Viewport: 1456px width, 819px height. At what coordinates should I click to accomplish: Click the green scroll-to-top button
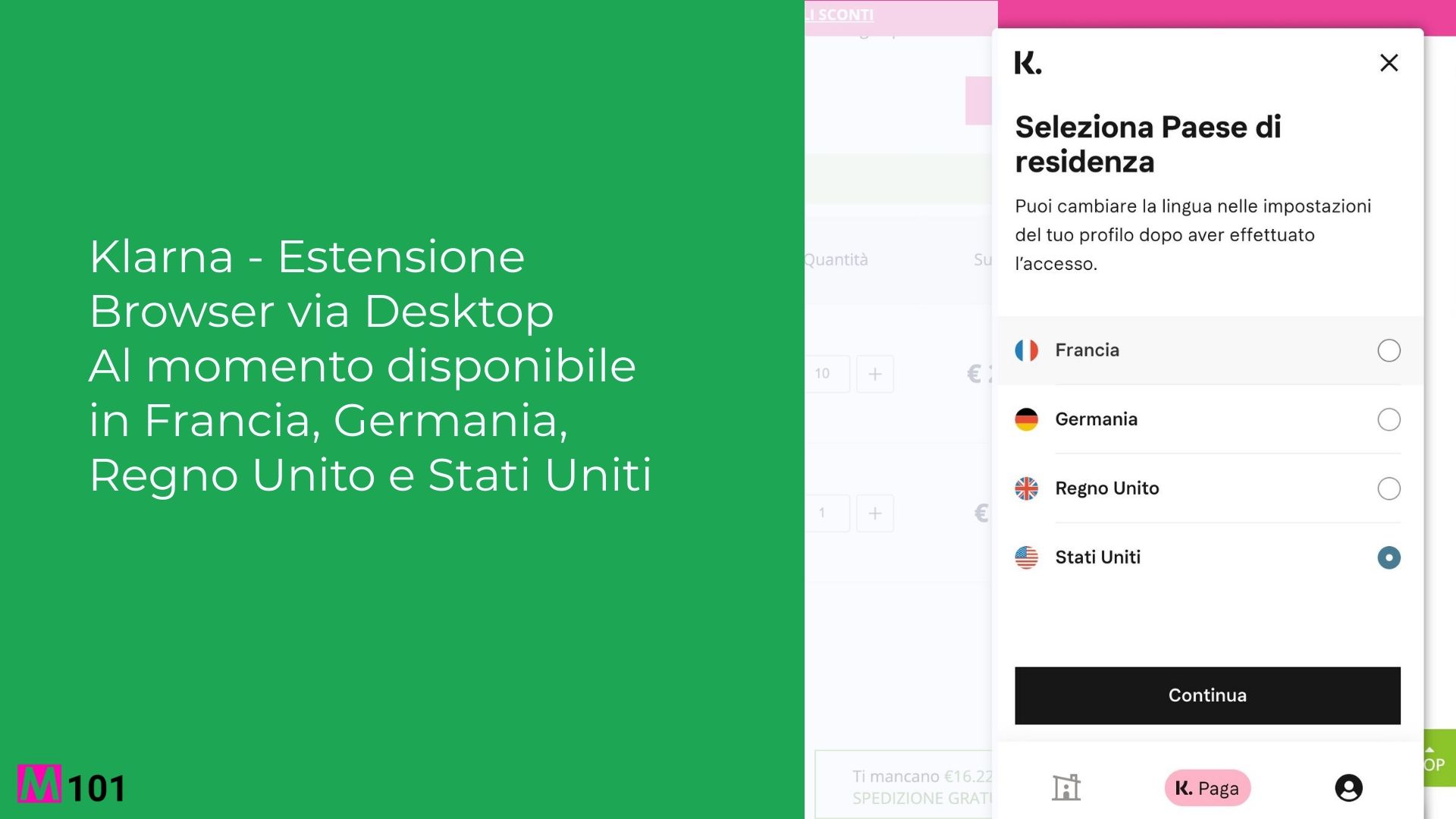[x=1439, y=758]
